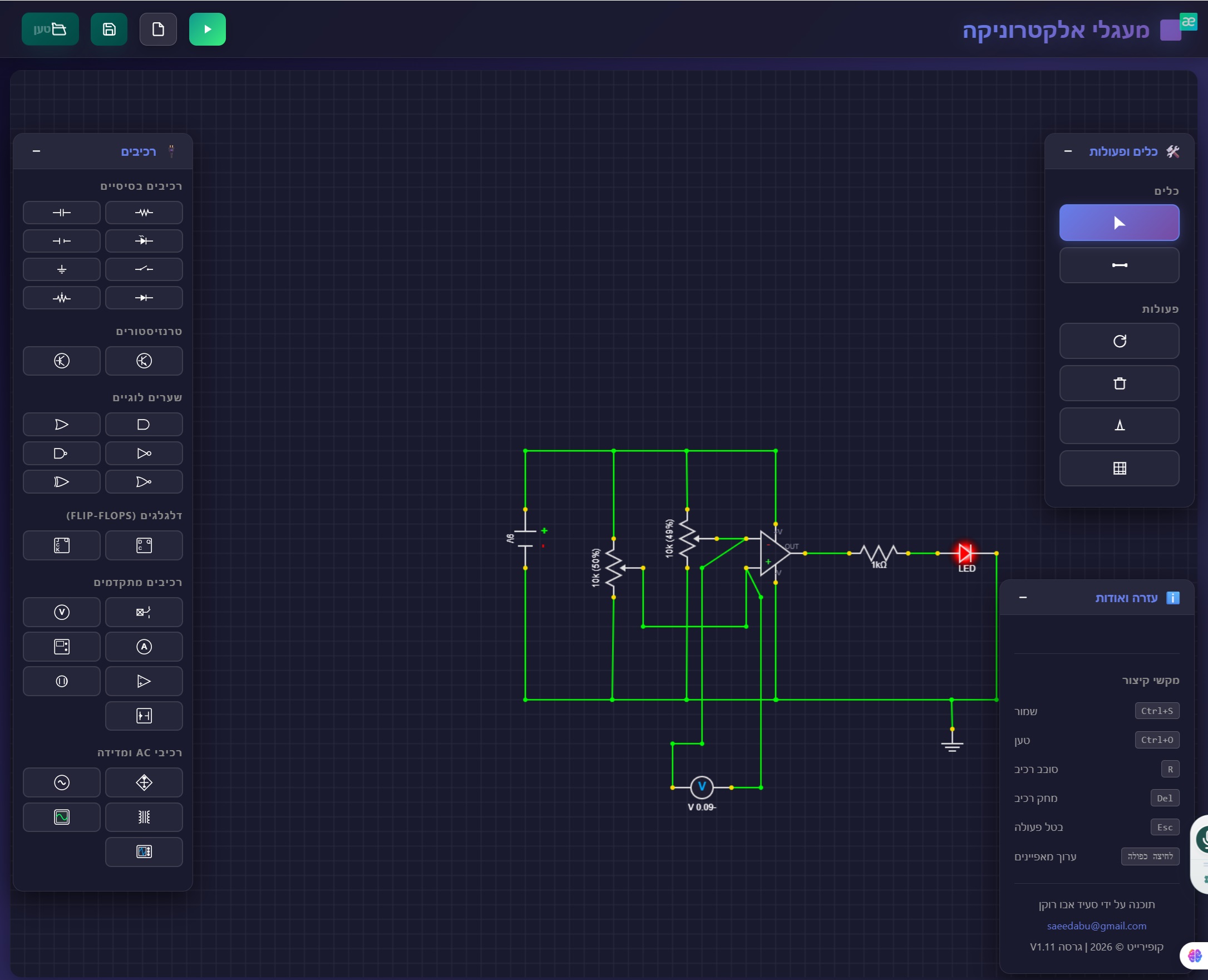Switch to the wire drawing tool
The height and width of the screenshot is (980, 1208).
coord(1119,265)
